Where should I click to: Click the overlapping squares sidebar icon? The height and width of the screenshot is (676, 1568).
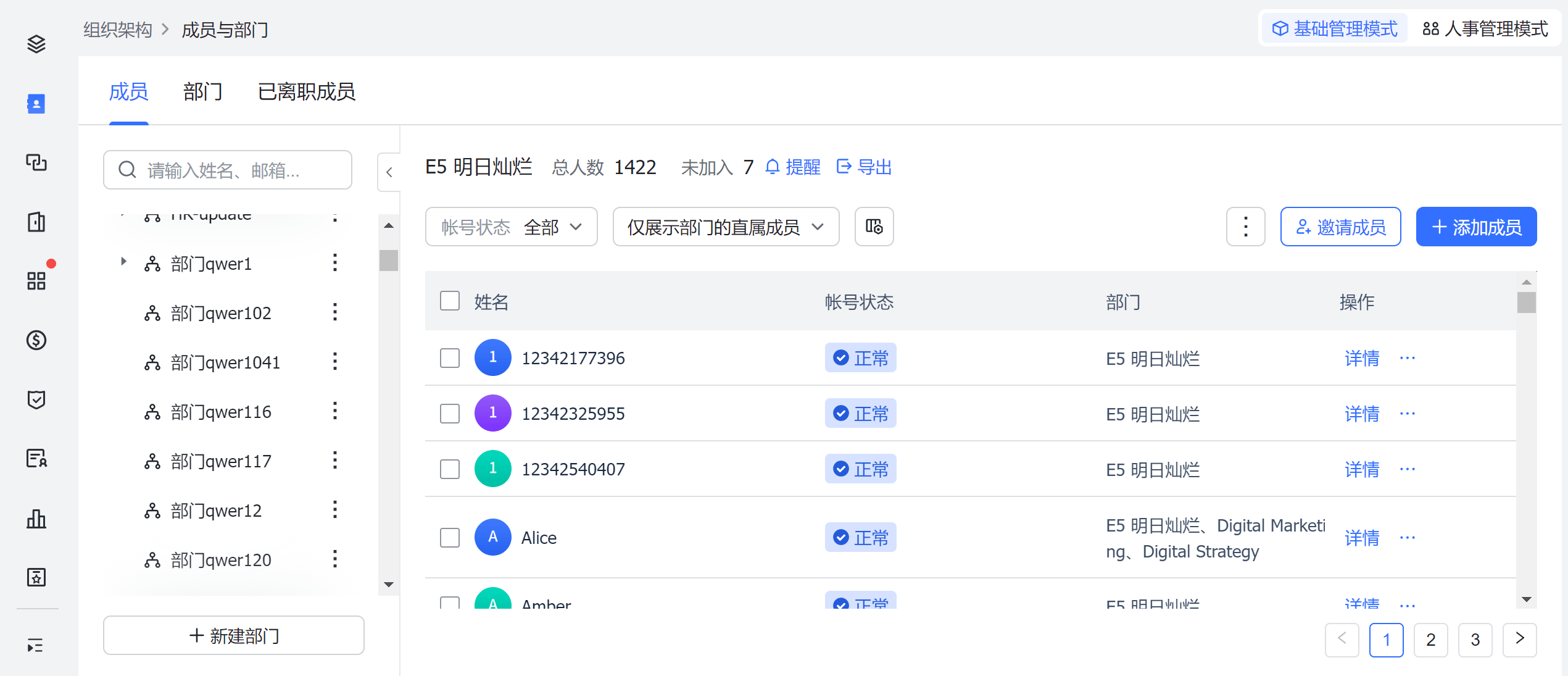[36, 162]
